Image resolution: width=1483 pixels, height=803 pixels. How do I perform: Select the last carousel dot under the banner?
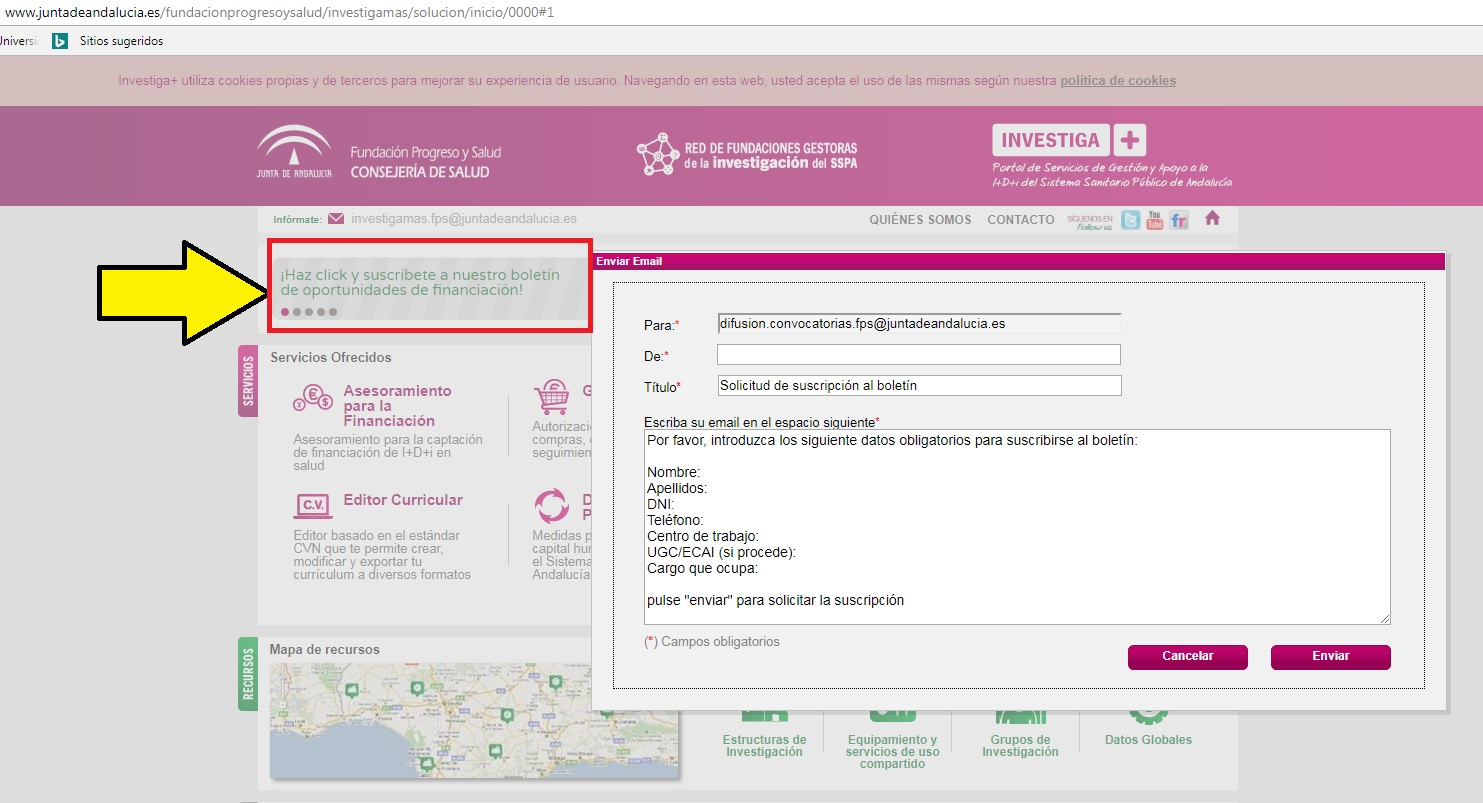click(333, 312)
